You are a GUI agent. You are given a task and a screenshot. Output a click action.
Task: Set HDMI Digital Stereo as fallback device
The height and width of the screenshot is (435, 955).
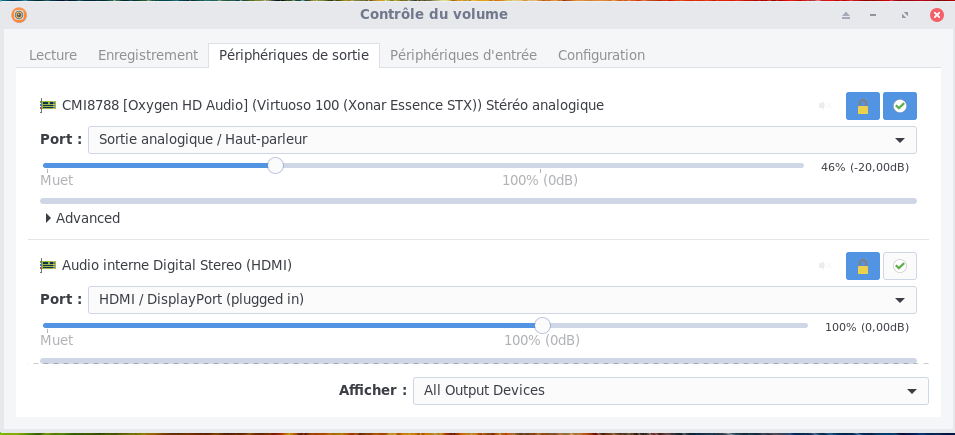(900, 265)
